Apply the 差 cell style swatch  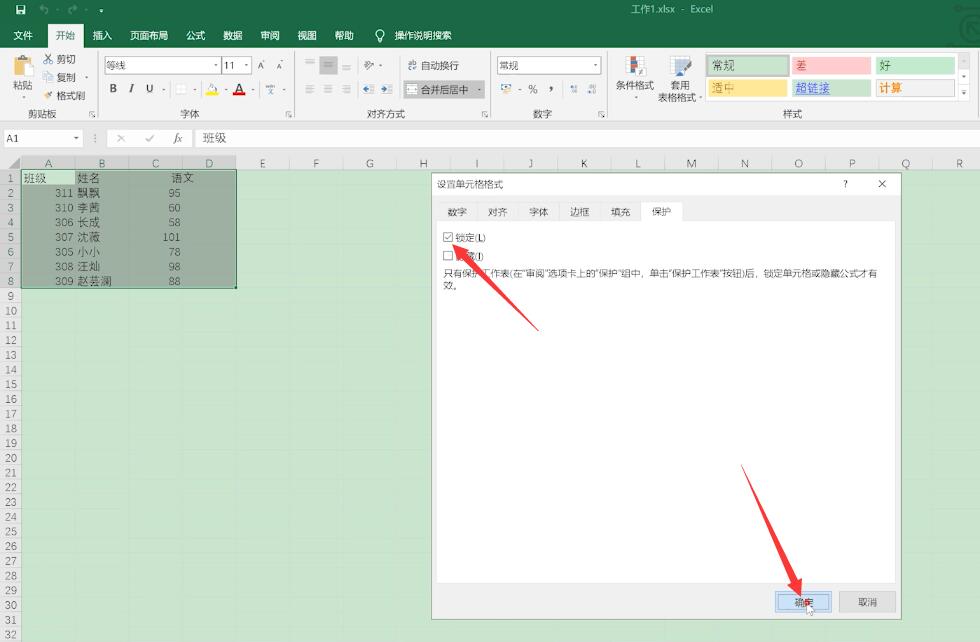click(831, 66)
